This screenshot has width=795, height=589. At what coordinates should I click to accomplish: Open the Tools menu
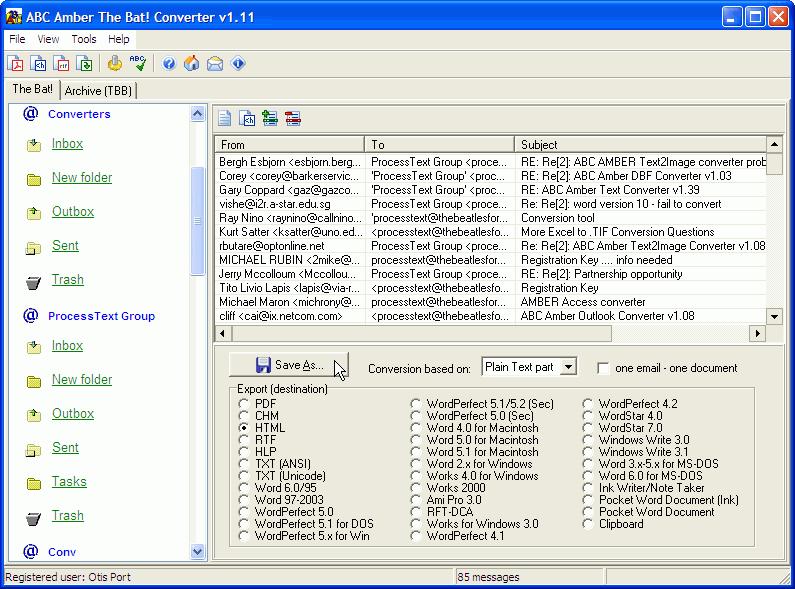84,39
